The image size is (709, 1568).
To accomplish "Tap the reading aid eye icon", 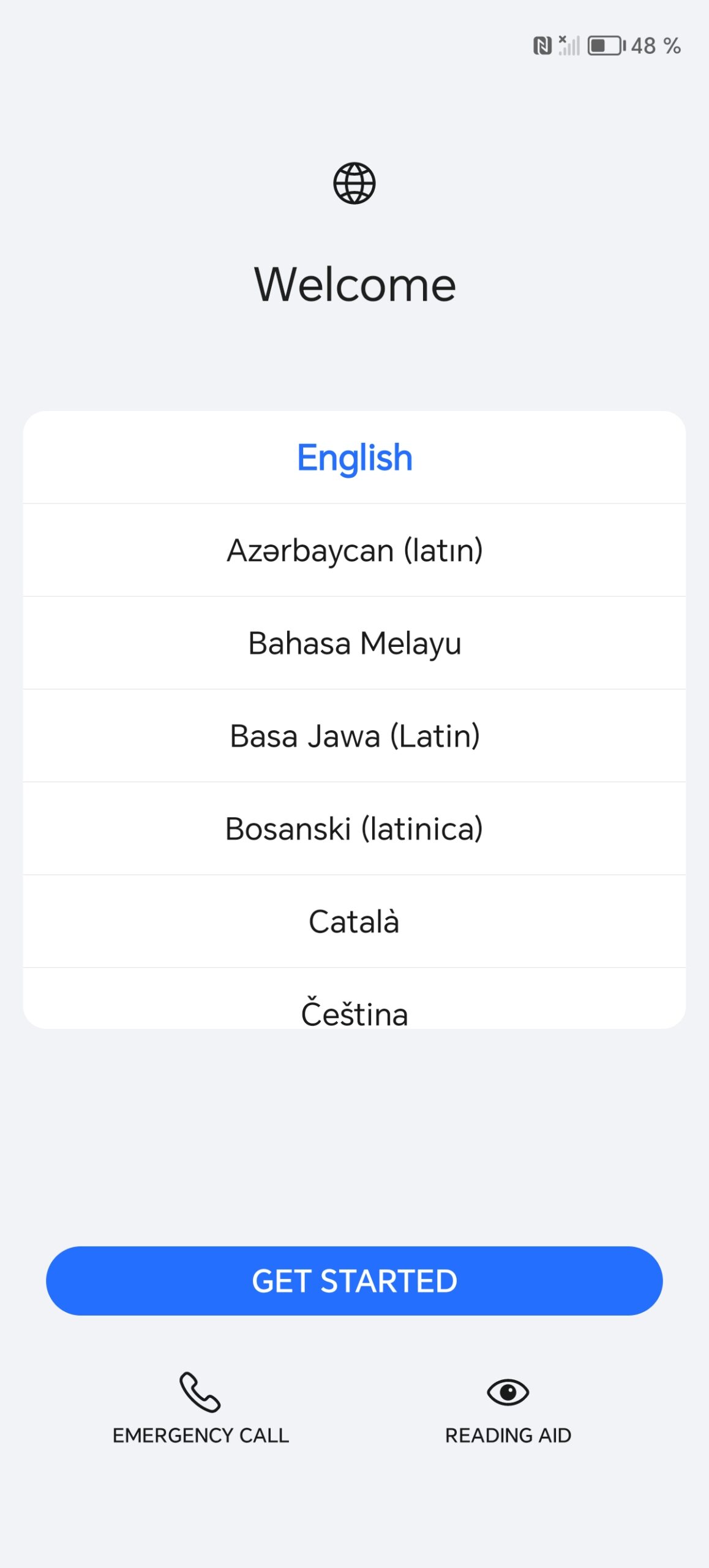I will (508, 1392).
